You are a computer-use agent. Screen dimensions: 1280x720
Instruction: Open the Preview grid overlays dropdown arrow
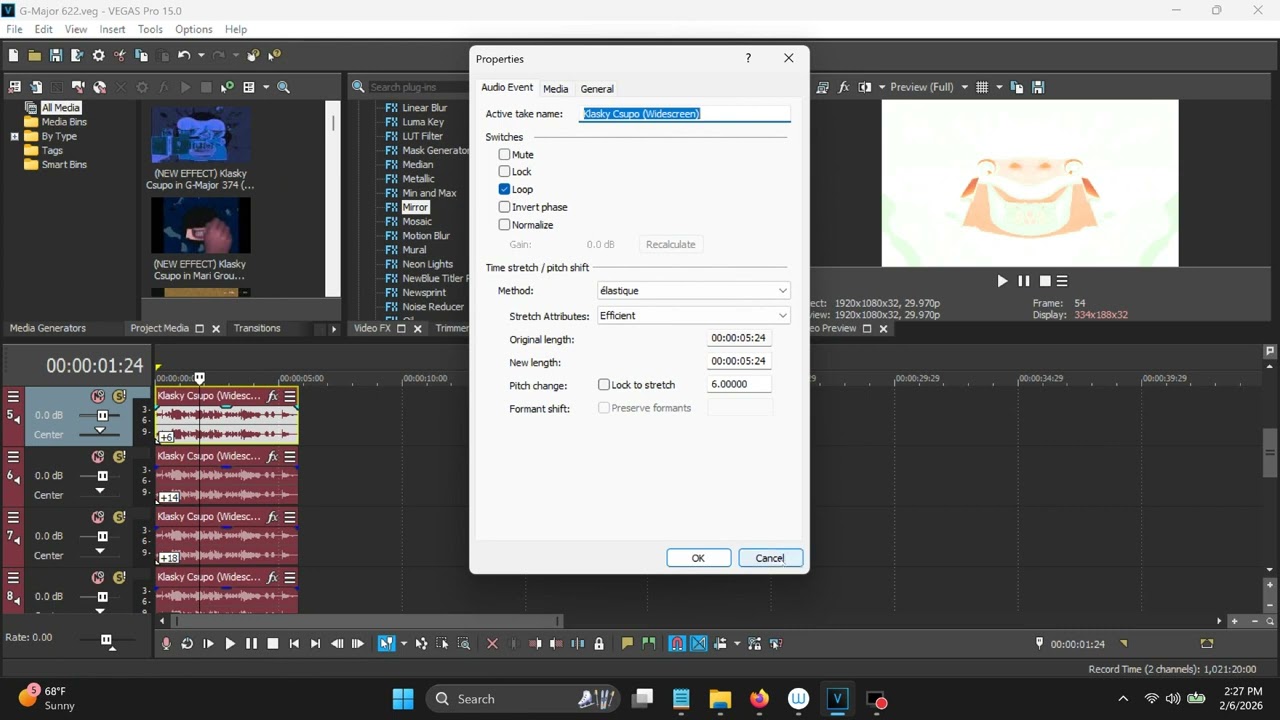click(x=998, y=87)
